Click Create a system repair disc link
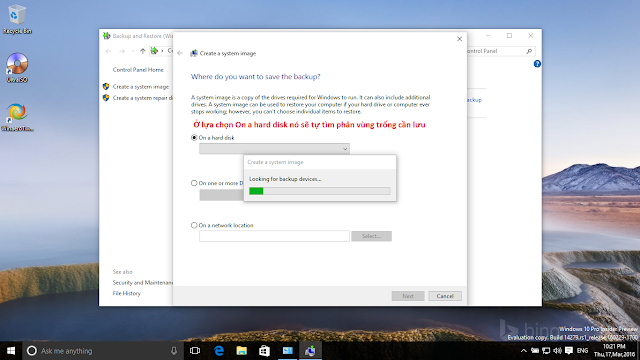This screenshot has width=640, height=360. [x=142, y=98]
